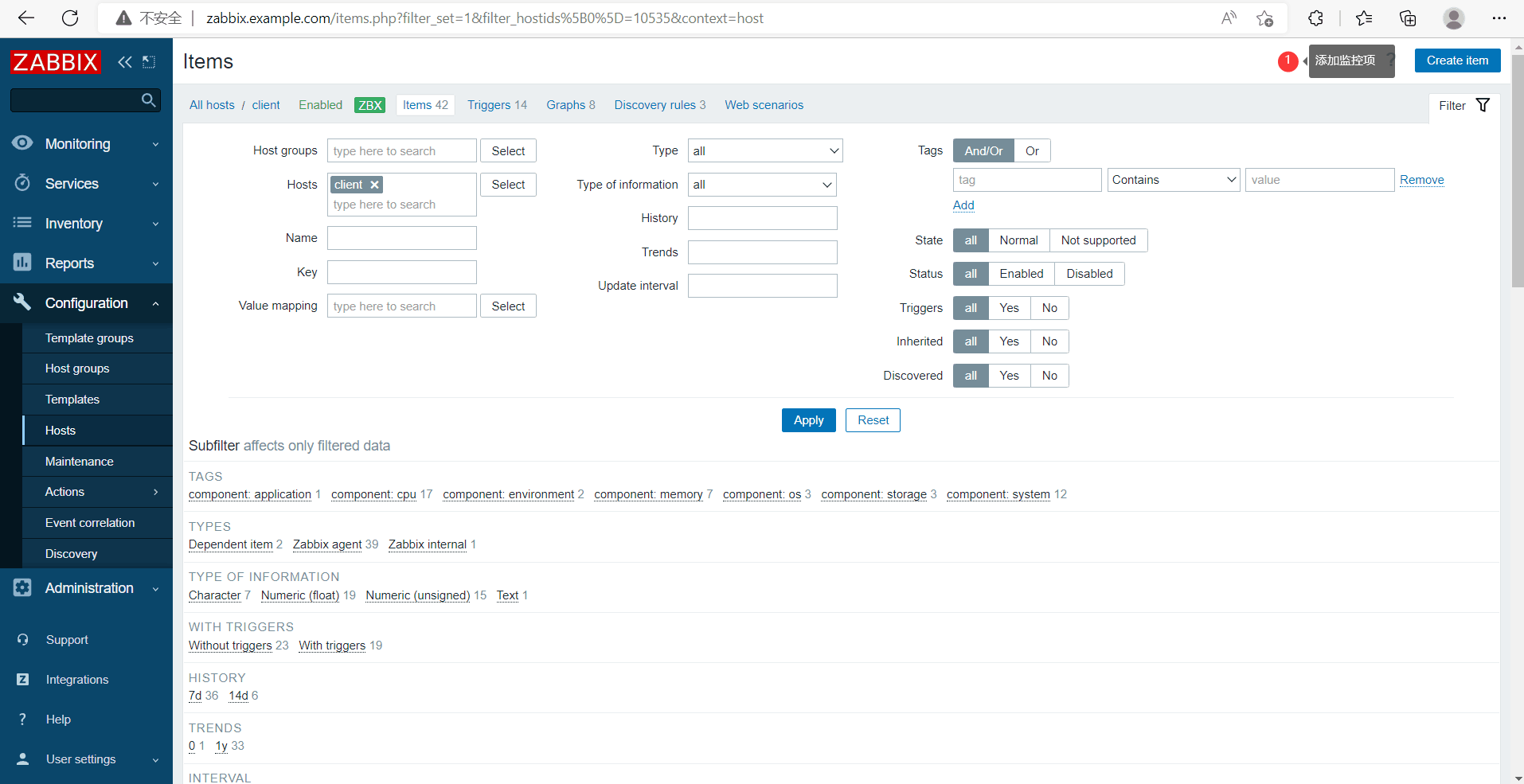The height and width of the screenshot is (784, 1524).
Task: Select Or tags evaluation
Action: pyautogui.click(x=1032, y=150)
